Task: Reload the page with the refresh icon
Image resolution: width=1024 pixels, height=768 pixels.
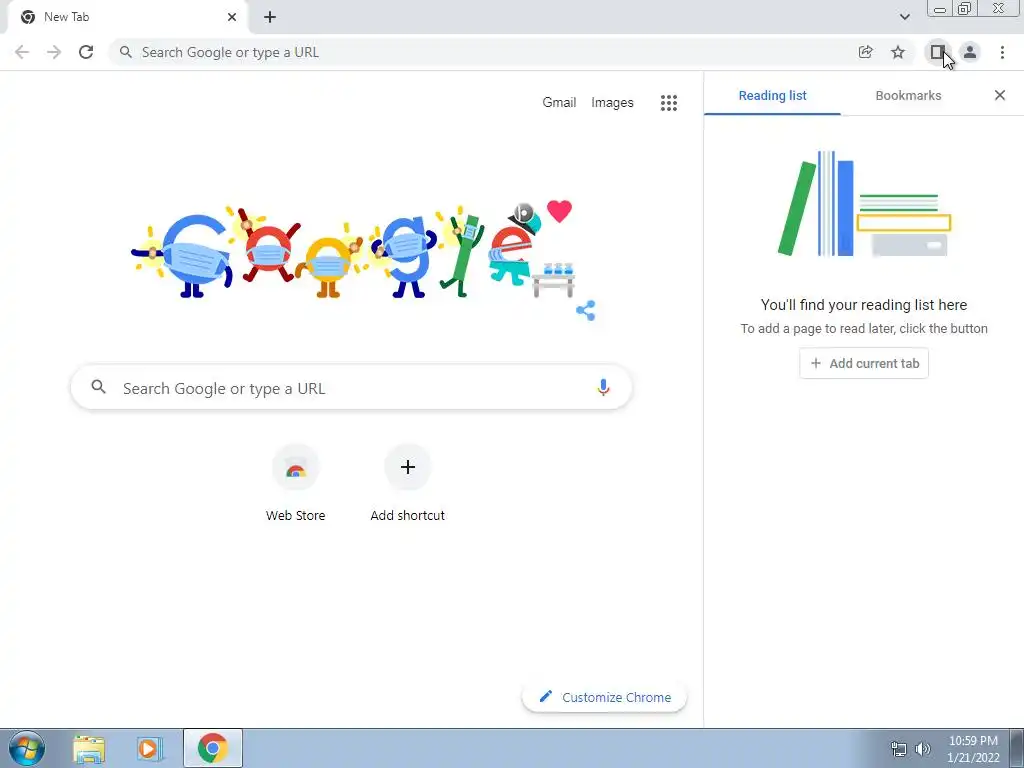Action: click(86, 52)
